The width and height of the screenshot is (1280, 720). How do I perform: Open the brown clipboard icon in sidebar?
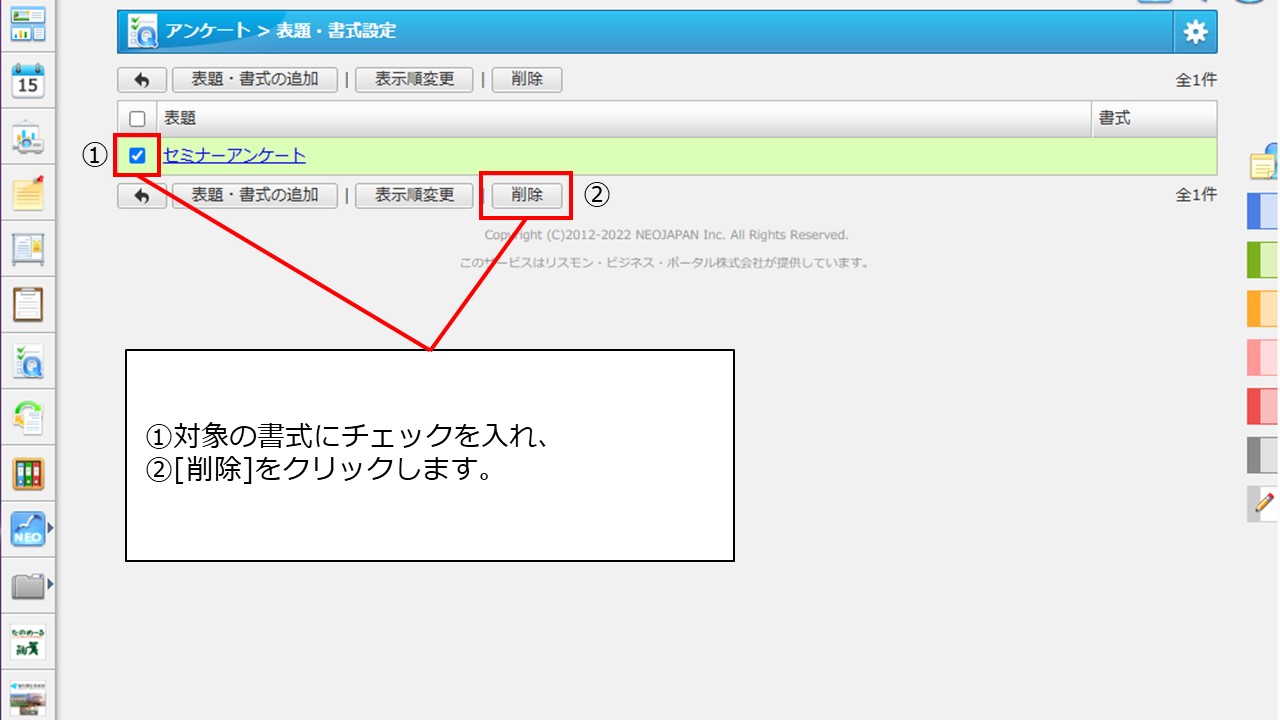(x=28, y=304)
